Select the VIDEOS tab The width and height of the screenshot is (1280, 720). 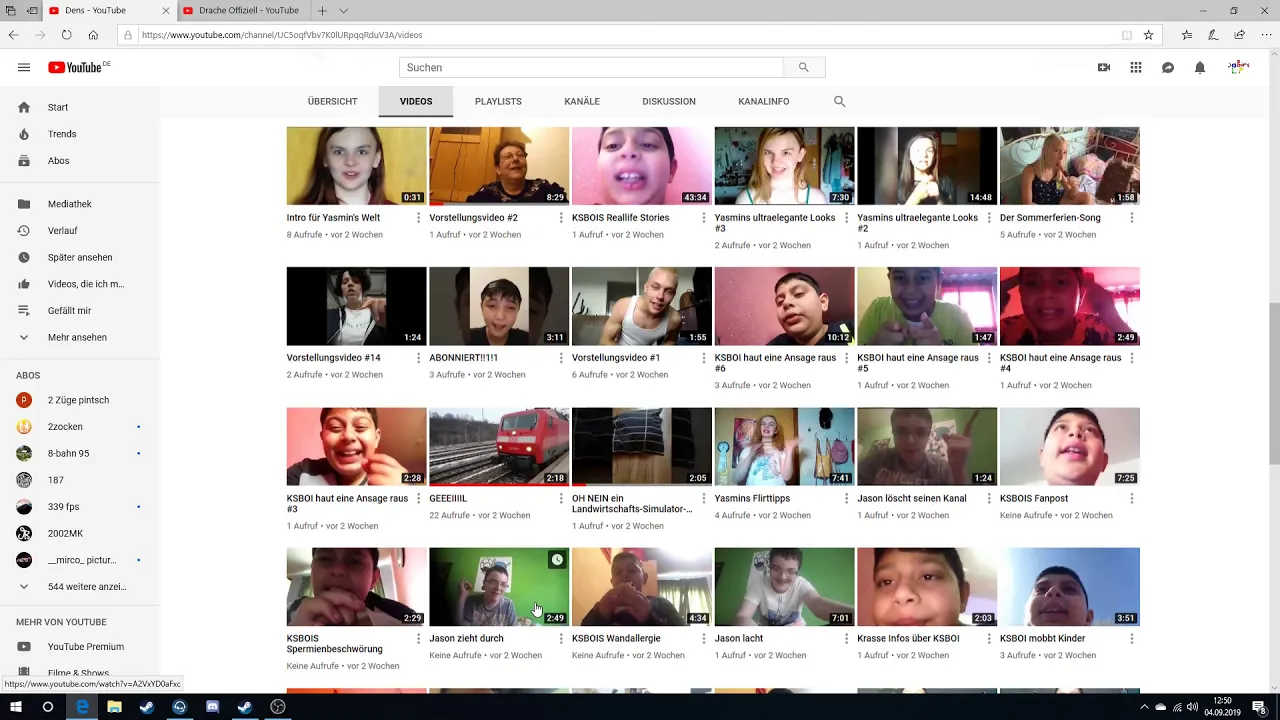pos(416,101)
